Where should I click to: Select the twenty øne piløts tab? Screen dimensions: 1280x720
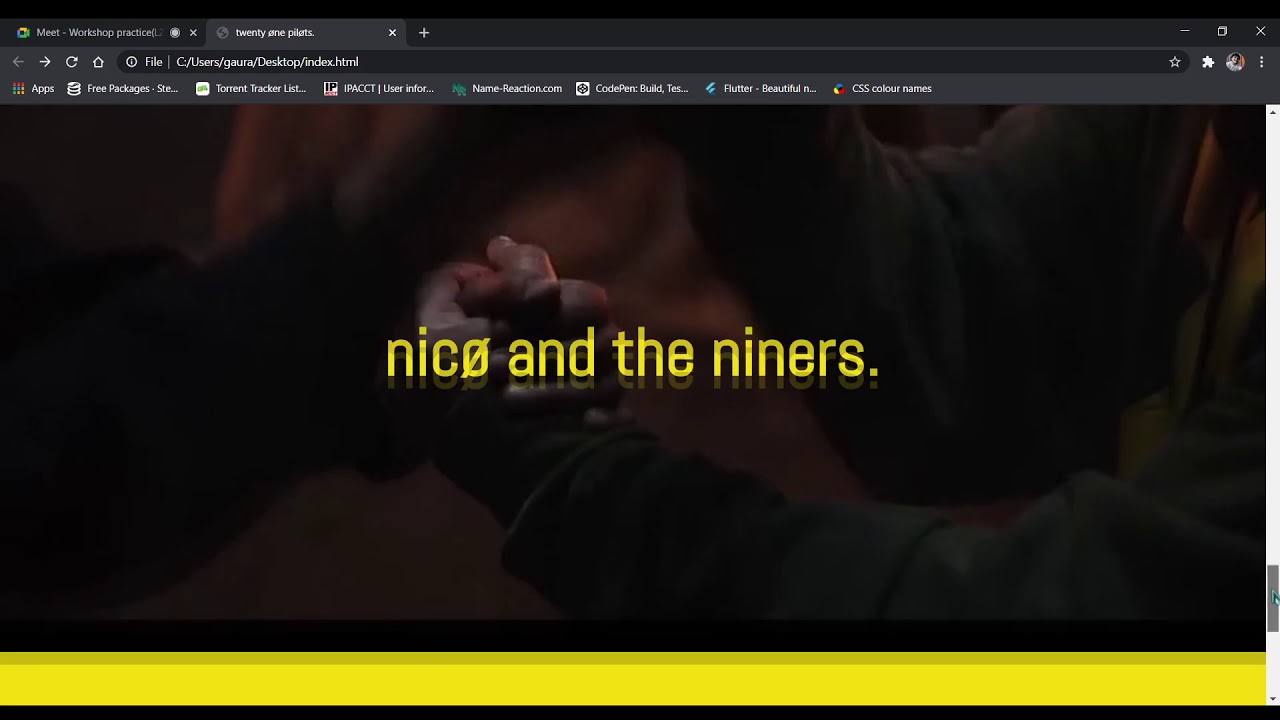(305, 32)
